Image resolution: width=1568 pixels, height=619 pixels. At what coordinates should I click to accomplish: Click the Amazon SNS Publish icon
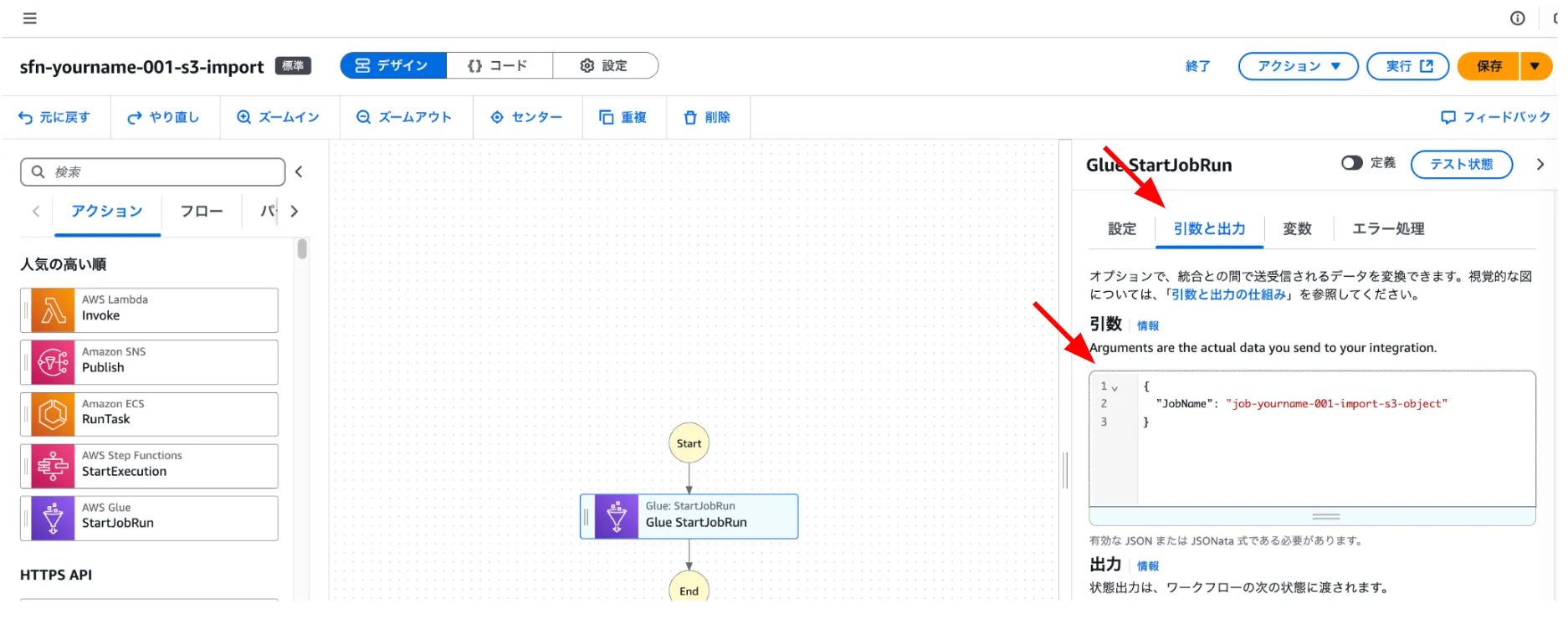click(x=53, y=362)
